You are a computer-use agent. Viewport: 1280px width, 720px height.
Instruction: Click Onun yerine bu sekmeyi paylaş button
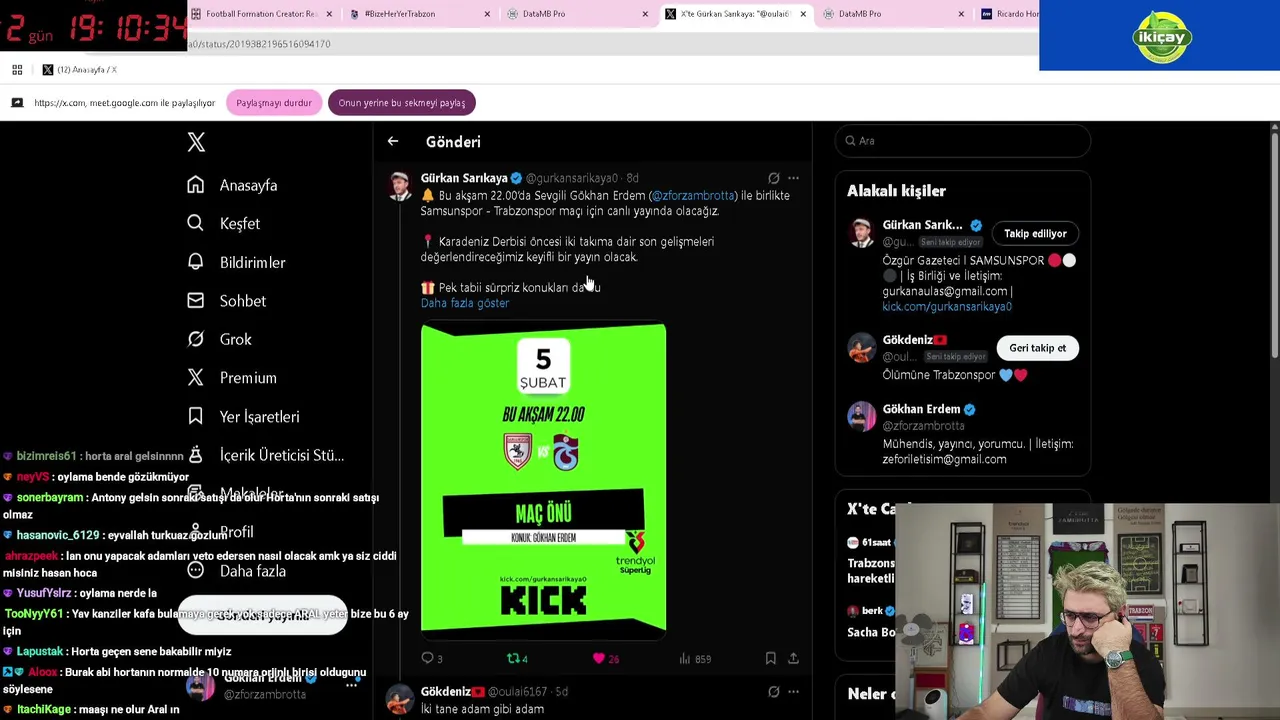(x=401, y=103)
